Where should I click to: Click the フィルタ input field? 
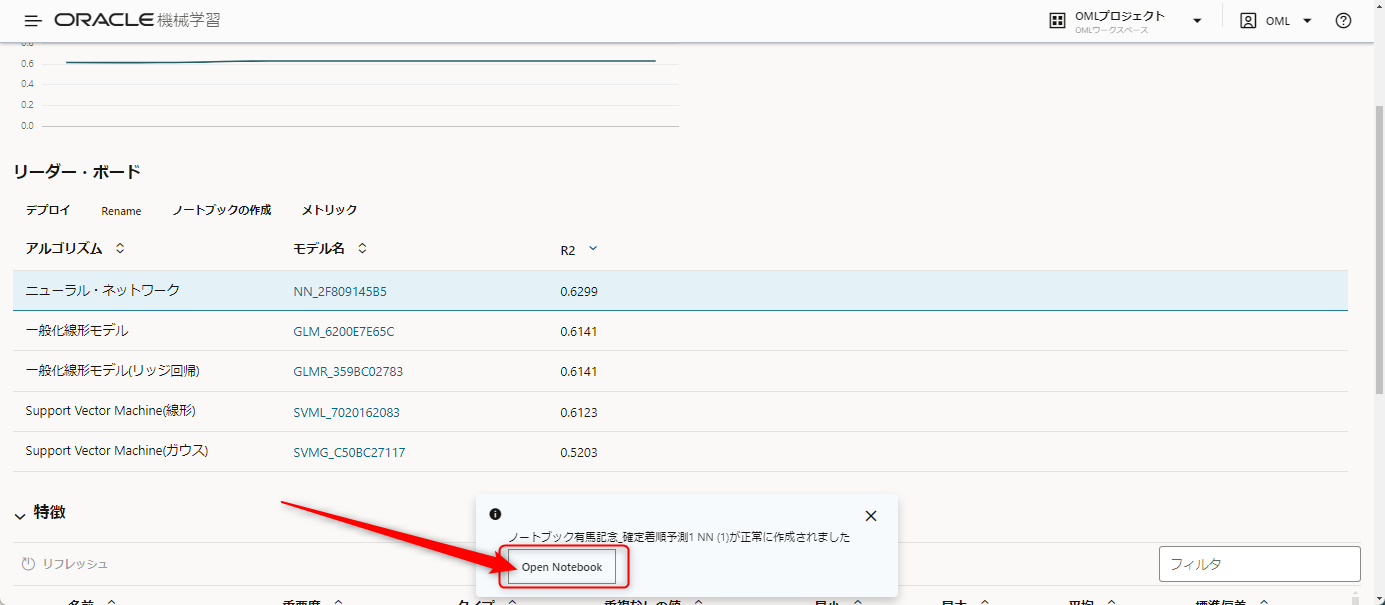1259,564
